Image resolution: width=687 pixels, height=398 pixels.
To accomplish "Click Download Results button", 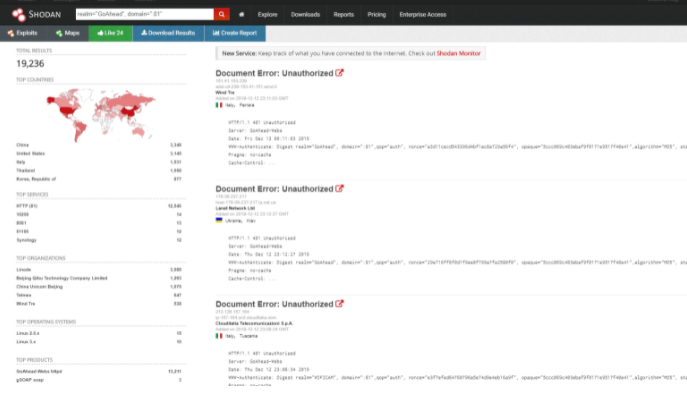I will (x=168, y=33).
